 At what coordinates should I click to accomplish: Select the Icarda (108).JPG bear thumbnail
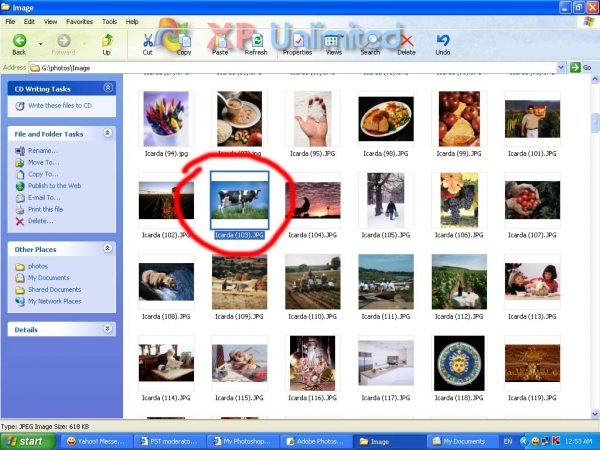[166, 282]
